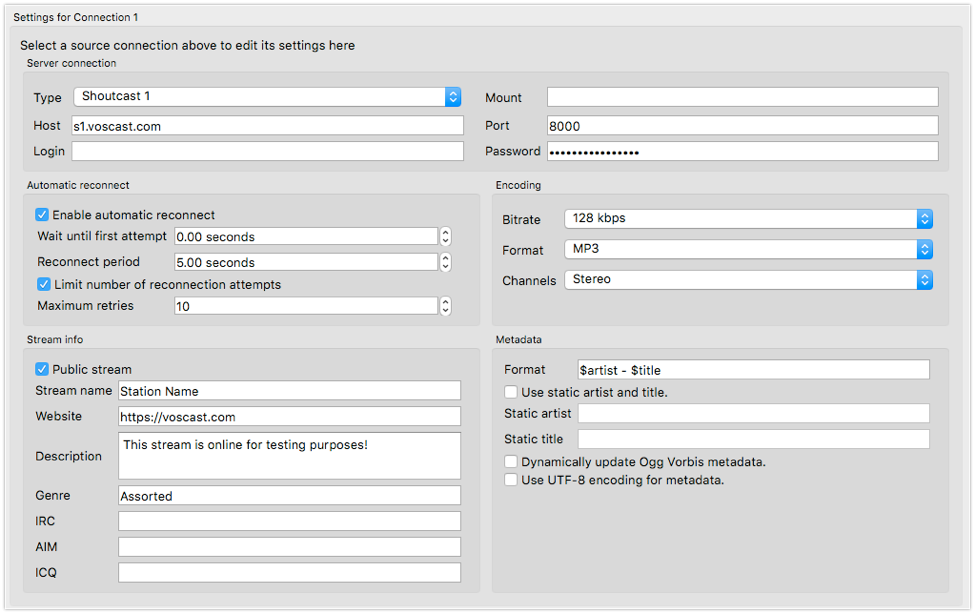
Task: Click the empty IRC field
Action: coord(289,521)
